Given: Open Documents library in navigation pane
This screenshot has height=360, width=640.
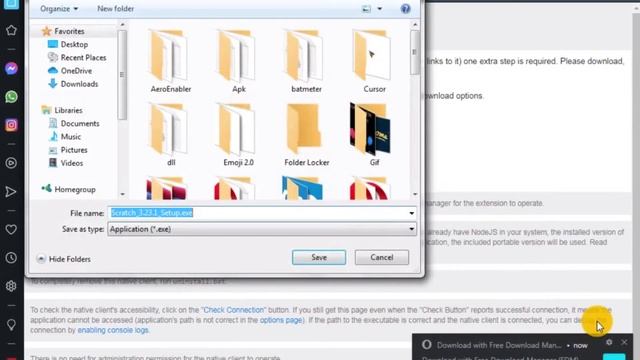Looking at the screenshot, I should (x=74, y=123).
